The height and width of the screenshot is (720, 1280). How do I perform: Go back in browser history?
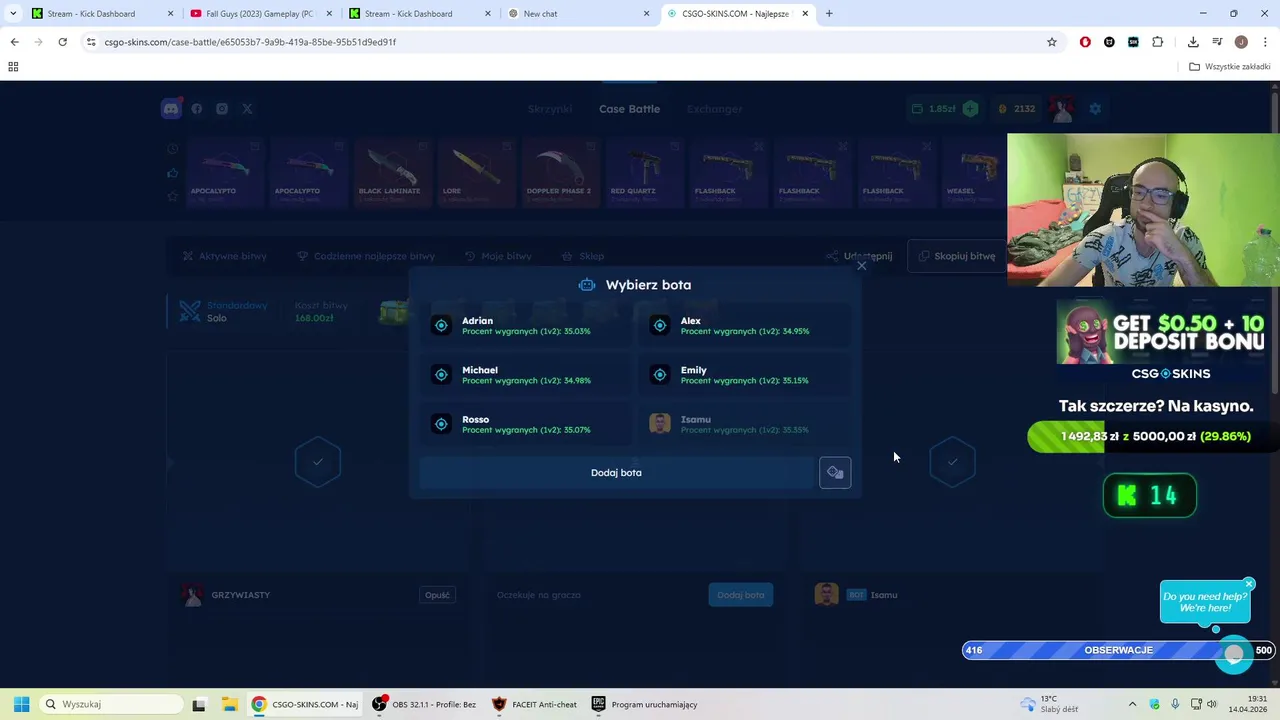[x=14, y=42]
